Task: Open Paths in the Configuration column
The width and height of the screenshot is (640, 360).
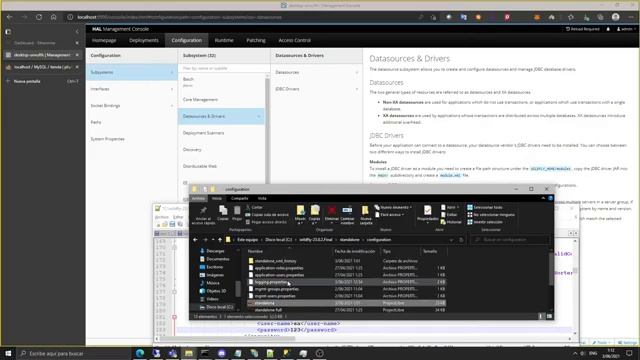Action: point(132,122)
